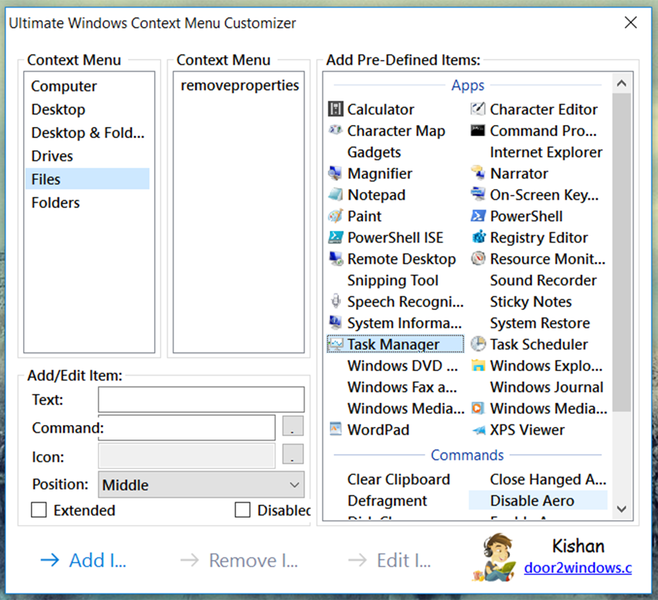Choose Windows DVD ... from Apps list
Image resolution: width=658 pixels, height=600 pixels.
click(402, 366)
